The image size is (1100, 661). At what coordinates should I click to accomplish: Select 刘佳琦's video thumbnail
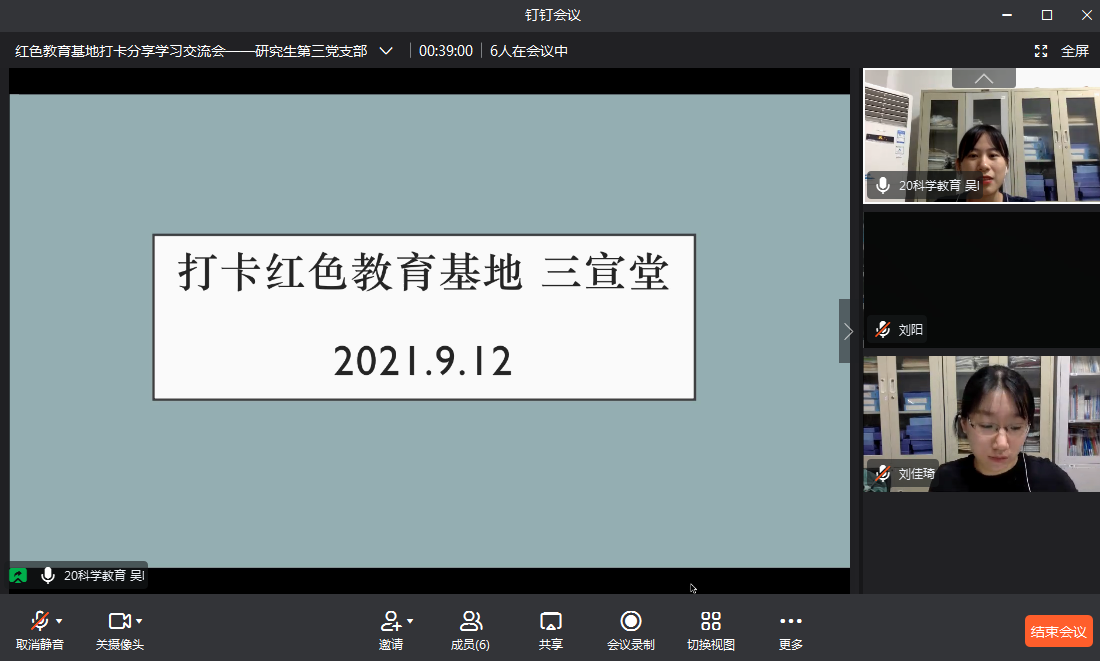(x=981, y=423)
